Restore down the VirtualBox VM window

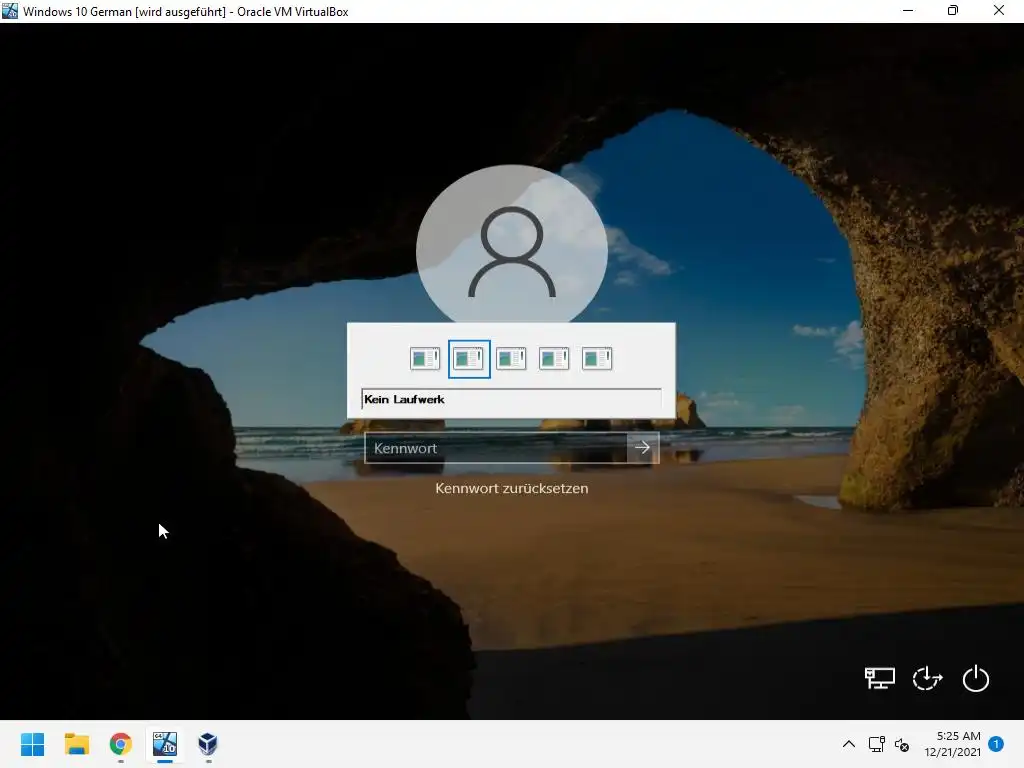pos(953,11)
